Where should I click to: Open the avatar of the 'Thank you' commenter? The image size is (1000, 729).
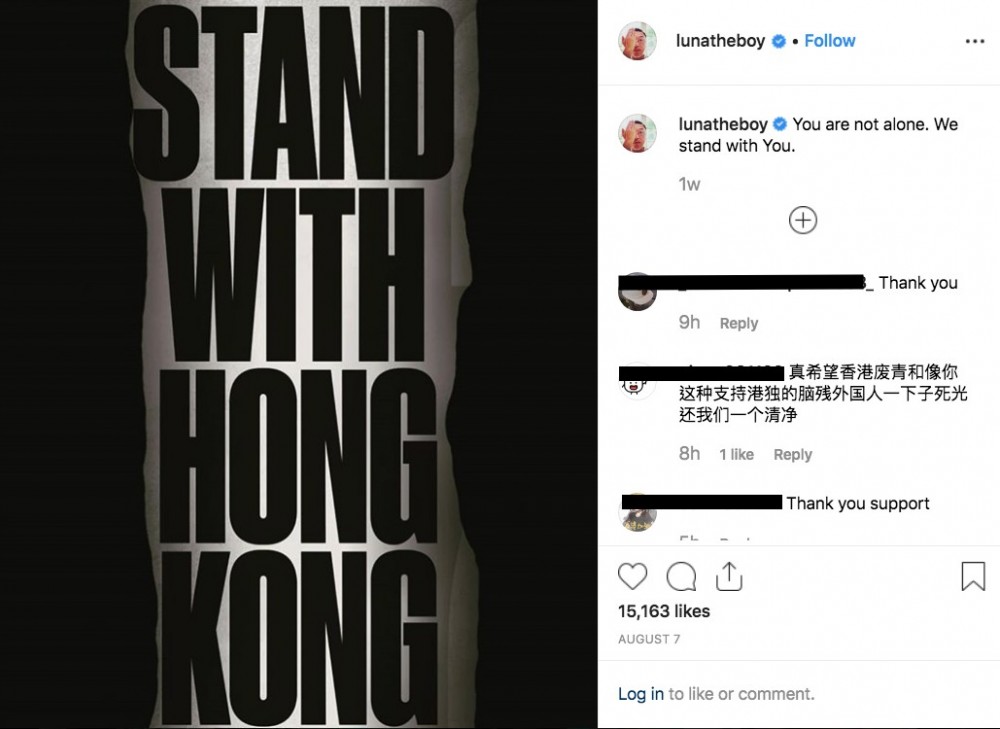point(637,292)
